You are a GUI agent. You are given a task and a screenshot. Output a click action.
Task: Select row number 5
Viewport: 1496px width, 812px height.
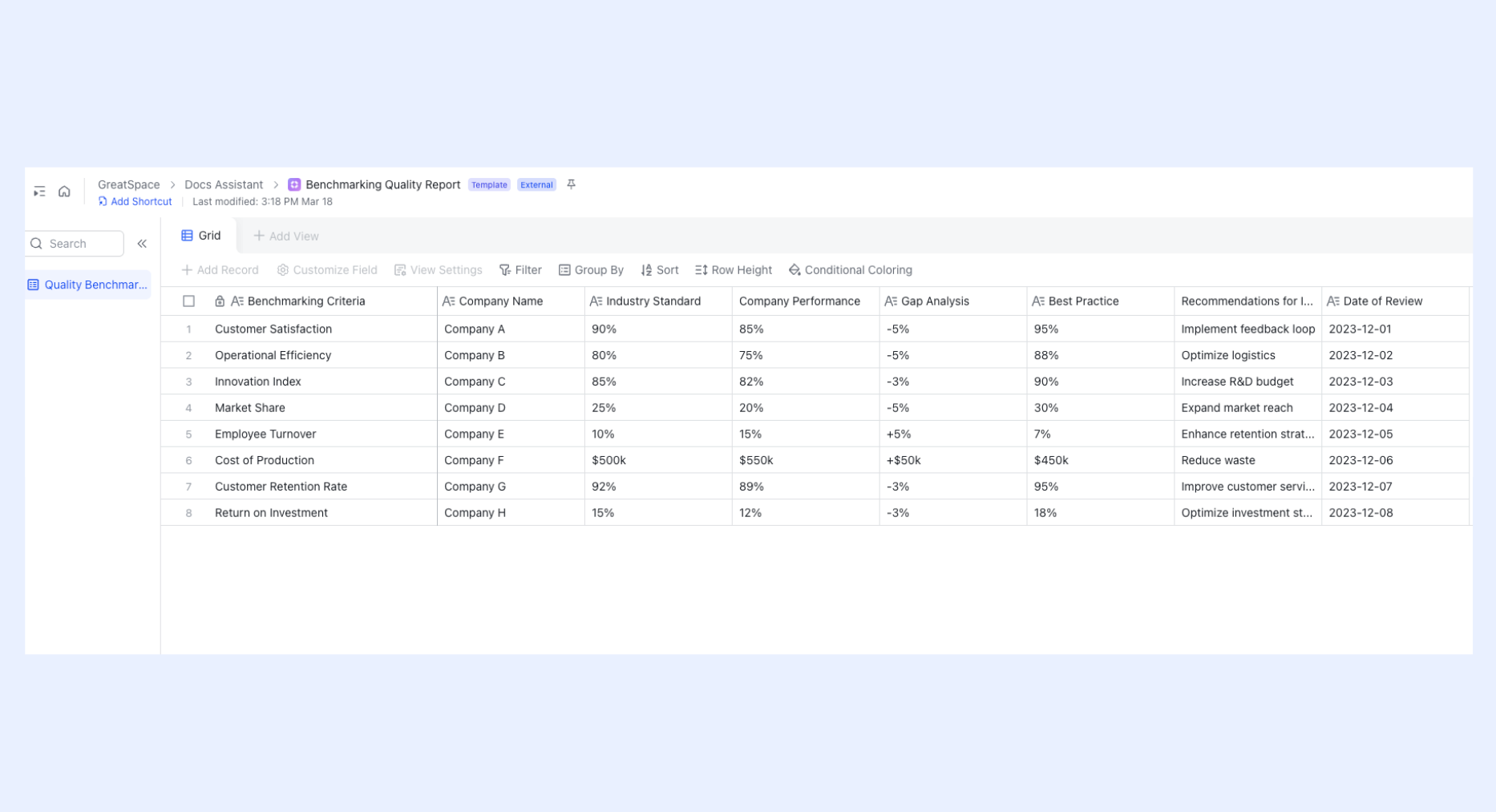(x=188, y=434)
